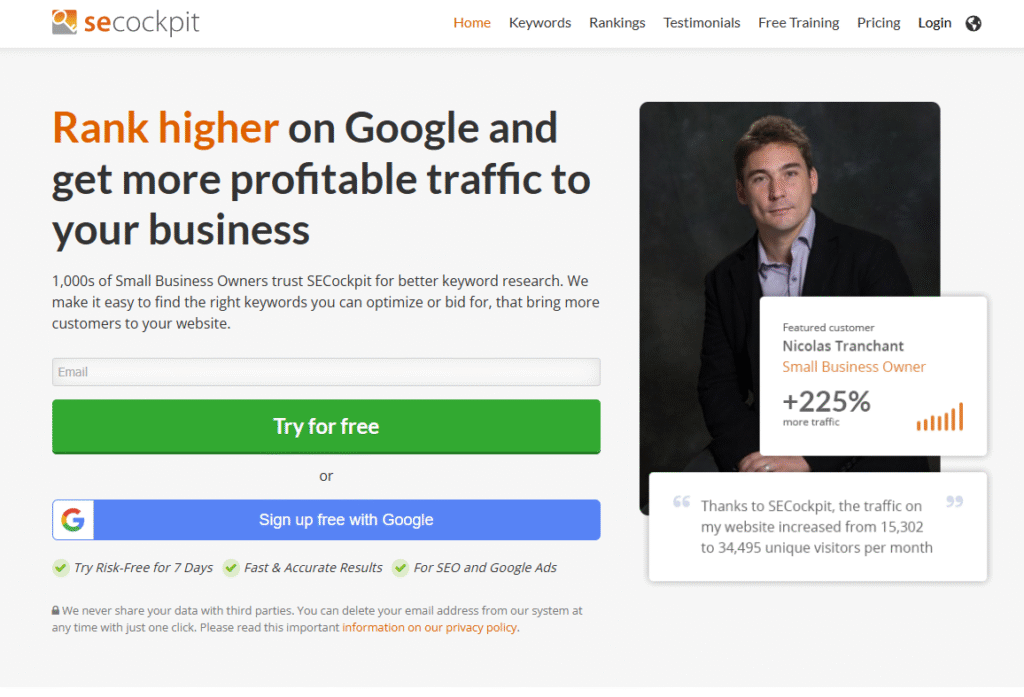Screen dimensions: 1024x697
Task: Go to the Home menu item
Action: coord(472,23)
